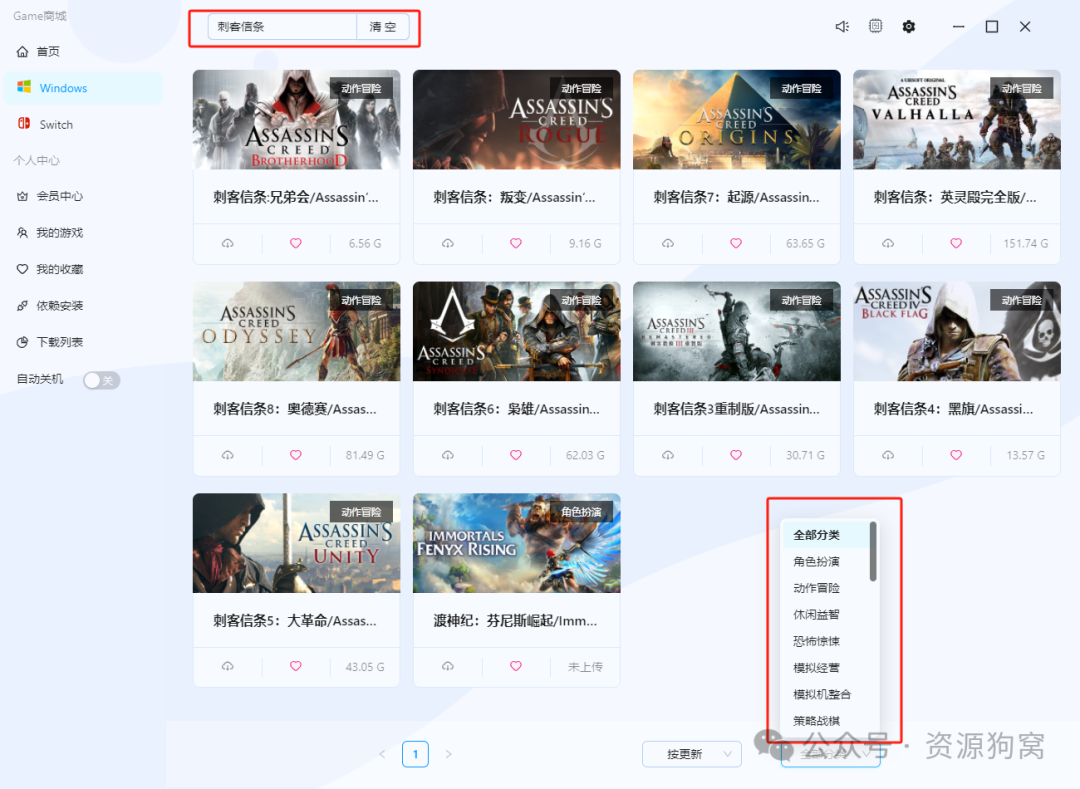Click cloud icon for Assassin's Creed III Remastered

point(668,455)
